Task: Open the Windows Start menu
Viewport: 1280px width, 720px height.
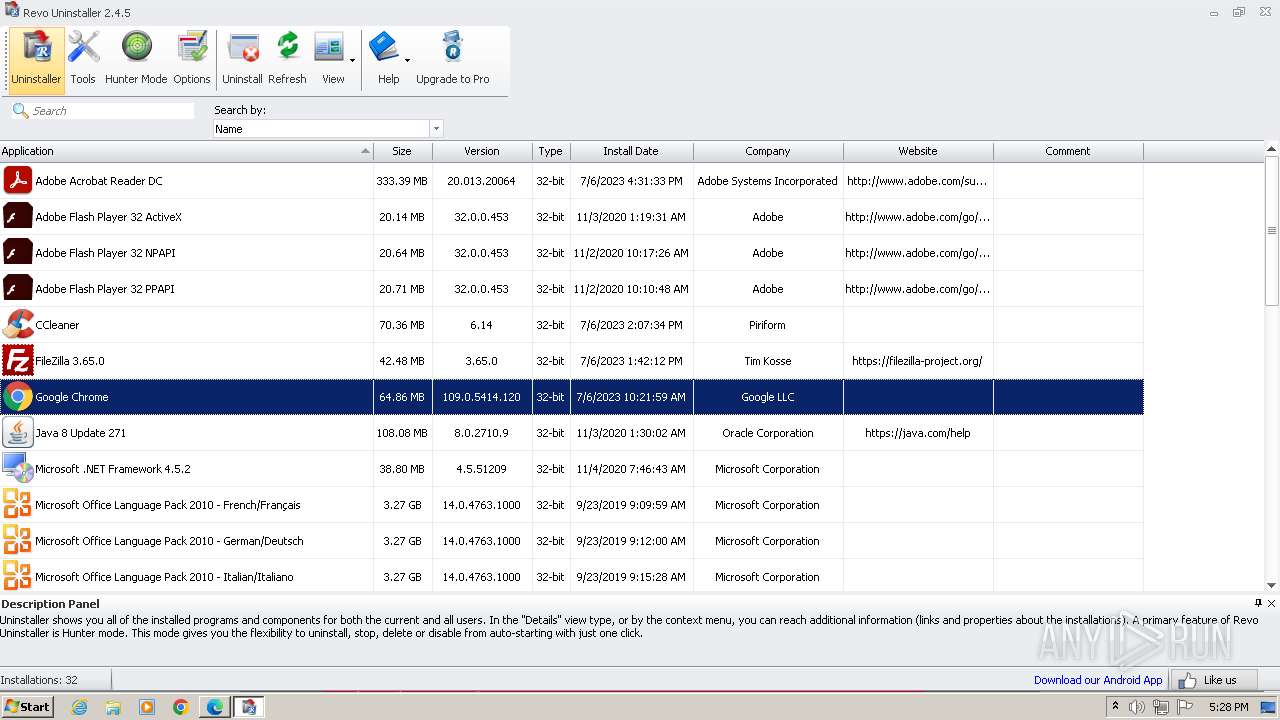Action: point(27,707)
